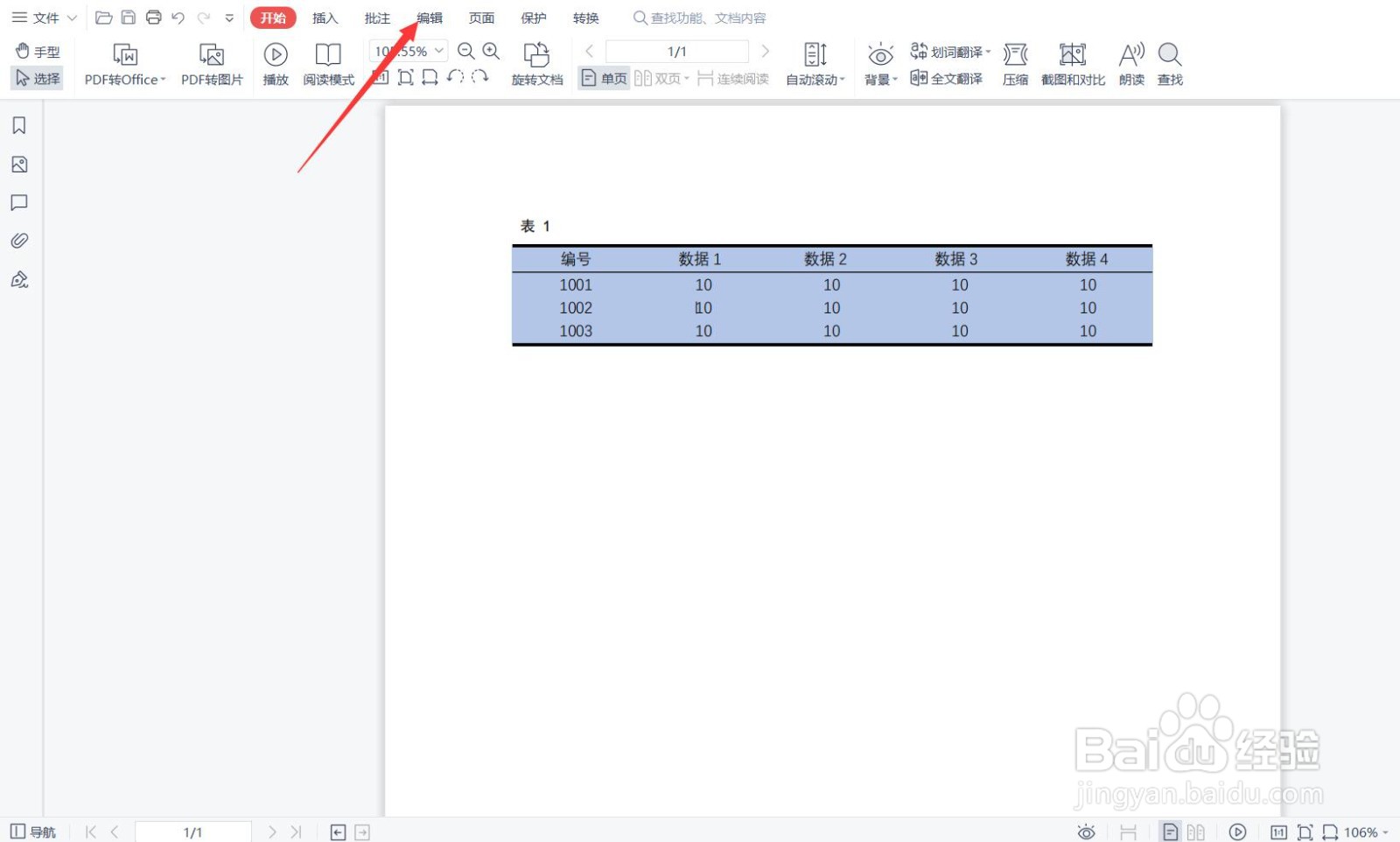Switch to the 批注 tab

[377, 18]
